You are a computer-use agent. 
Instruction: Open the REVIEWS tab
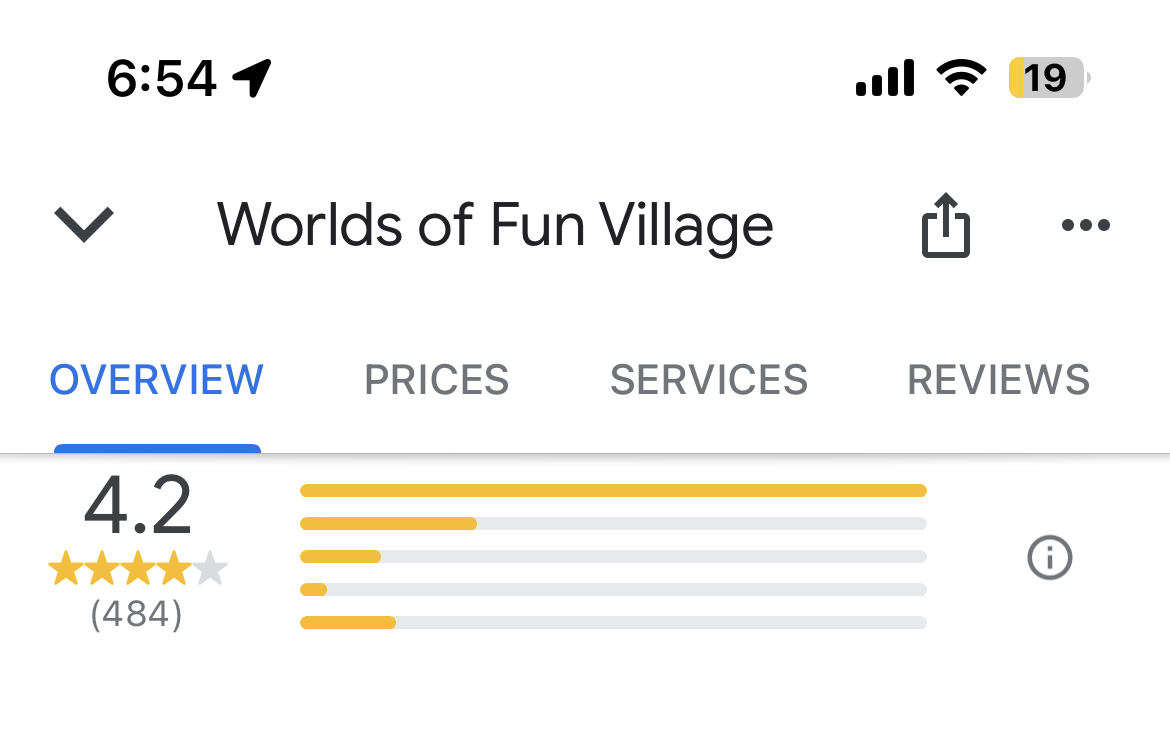point(998,380)
